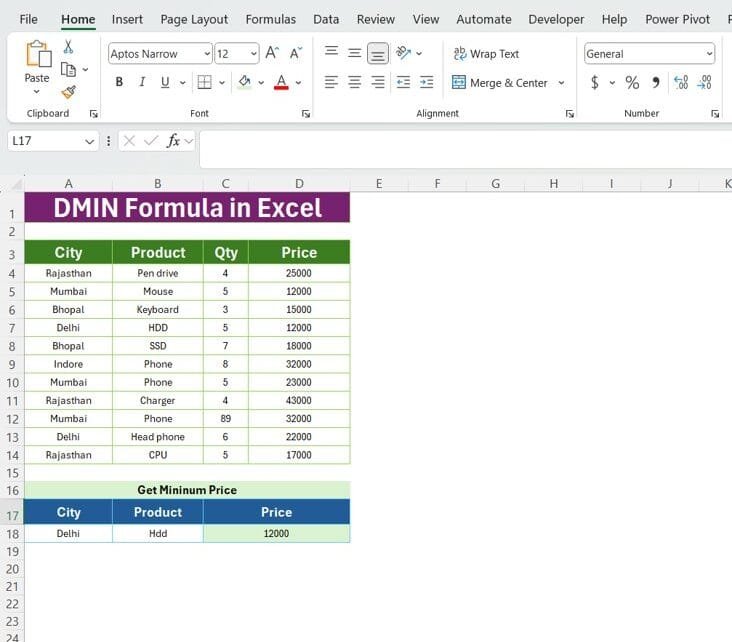The image size is (732, 642).
Task: Switch to Page Layout tab
Action: [x=194, y=19]
